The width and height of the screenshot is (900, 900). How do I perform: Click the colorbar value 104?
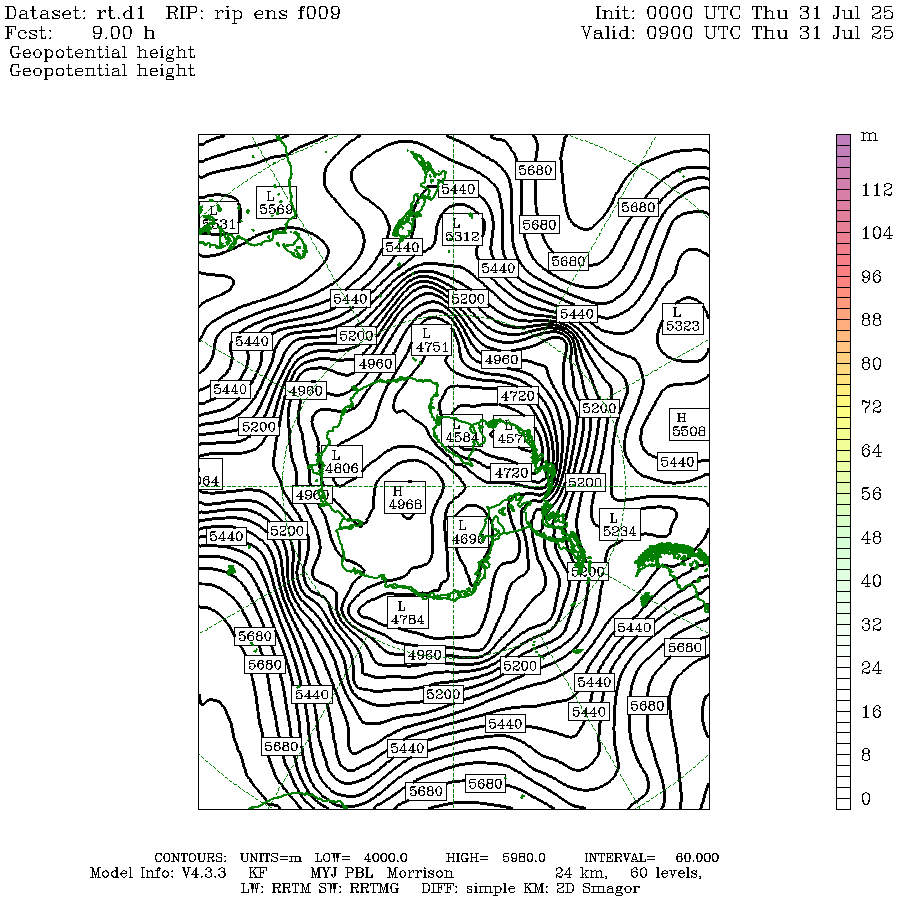click(876, 233)
